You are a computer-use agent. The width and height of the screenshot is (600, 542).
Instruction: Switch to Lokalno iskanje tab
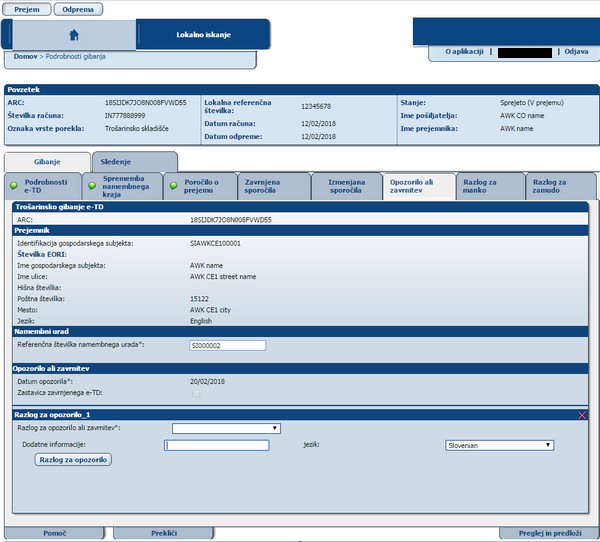point(203,35)
